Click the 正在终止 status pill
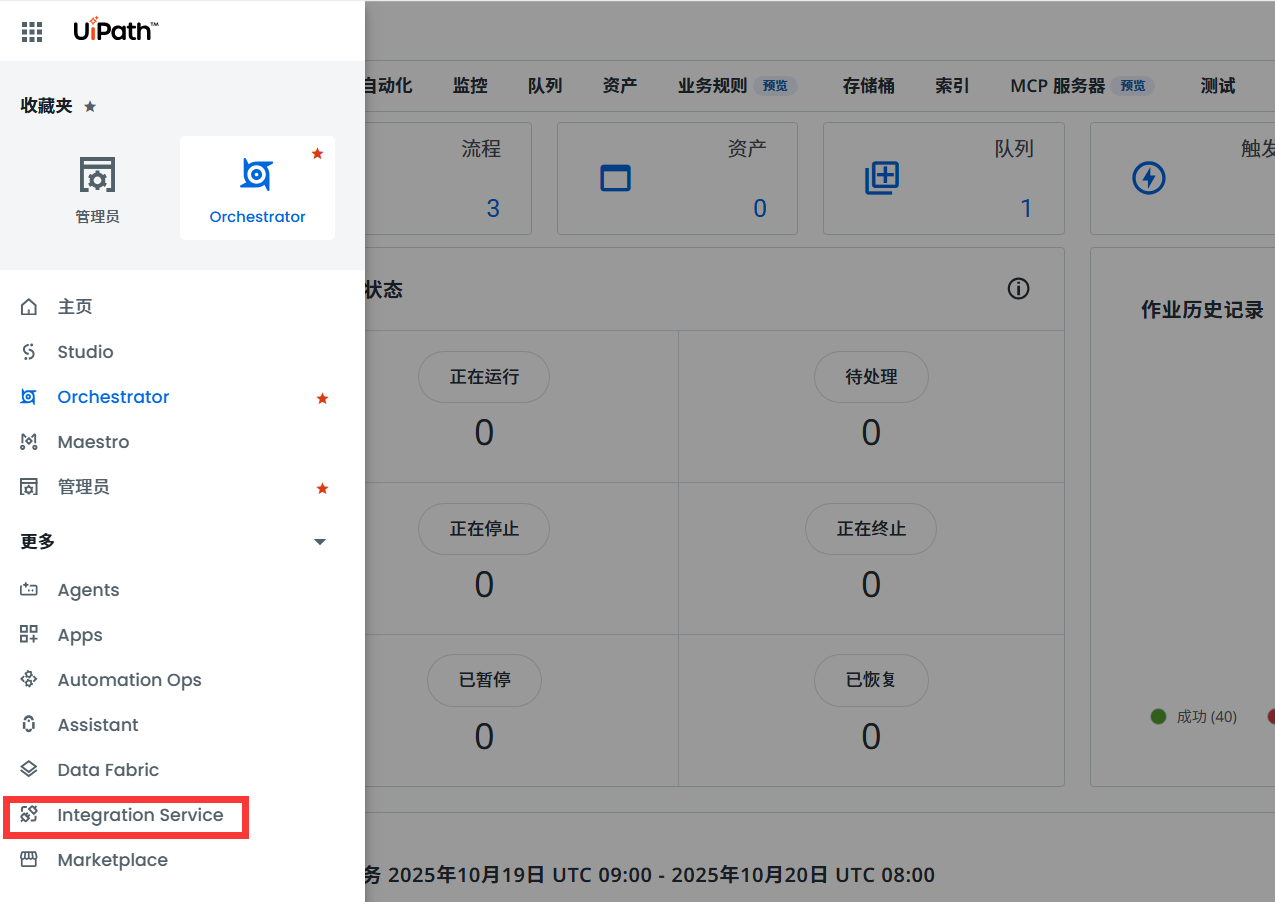The height and width of the screenshot is (902, 1275). point(871,529)
